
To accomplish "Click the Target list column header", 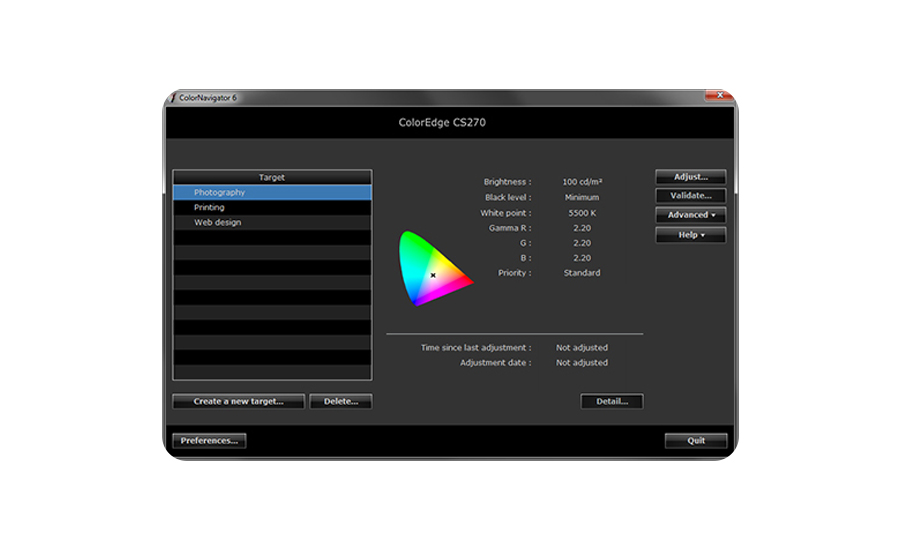I will tap(272, 177).
